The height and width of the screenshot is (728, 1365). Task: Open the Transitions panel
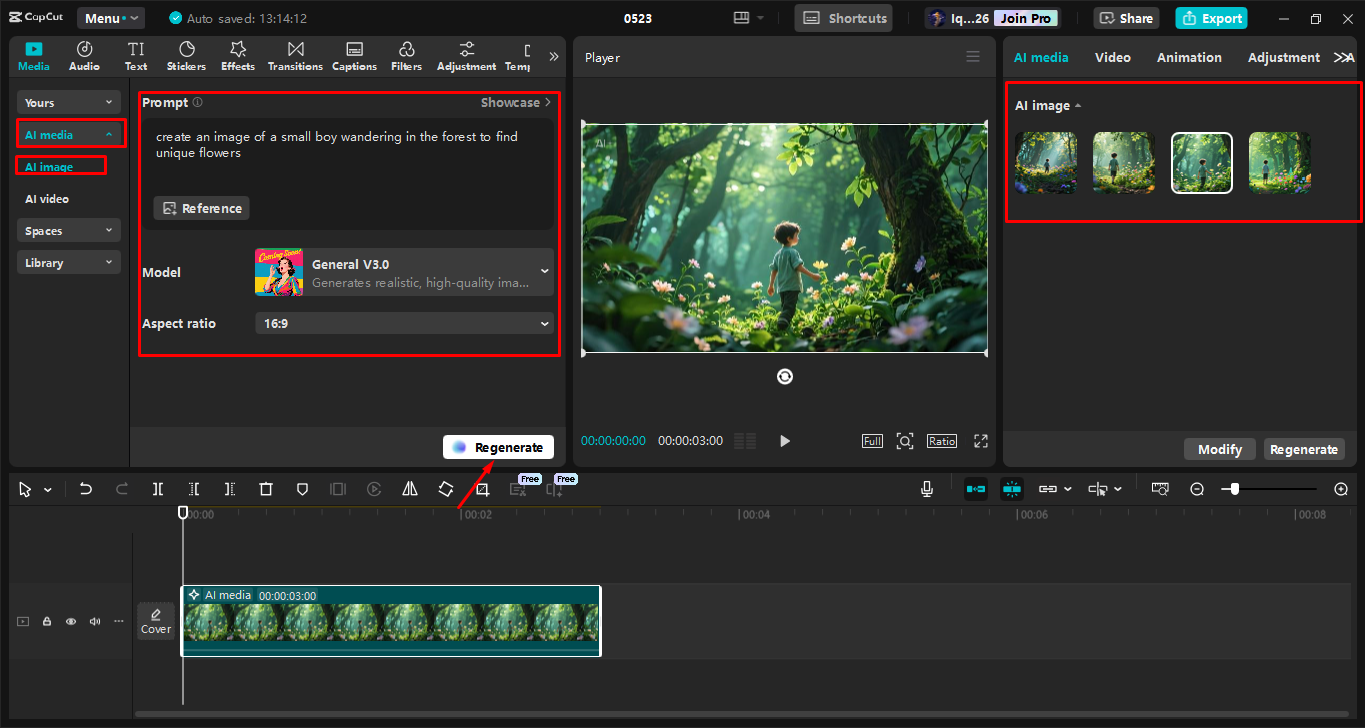[x=294, y=55]
